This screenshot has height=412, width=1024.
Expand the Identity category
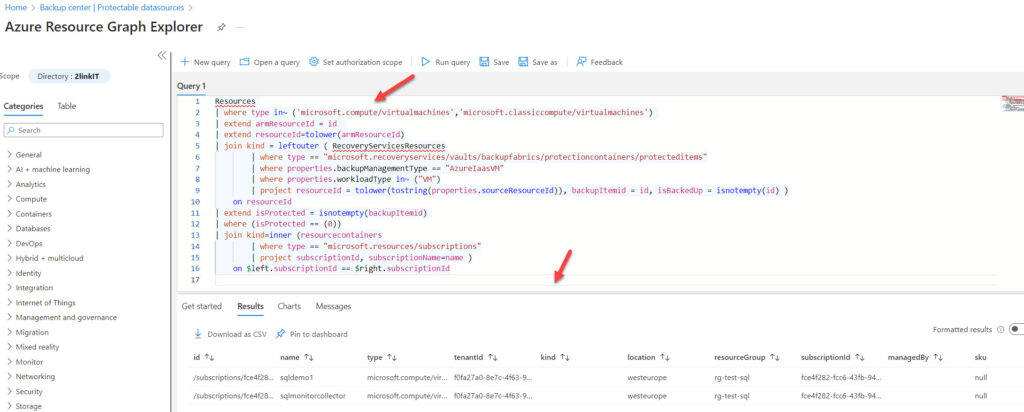point(9,273)
